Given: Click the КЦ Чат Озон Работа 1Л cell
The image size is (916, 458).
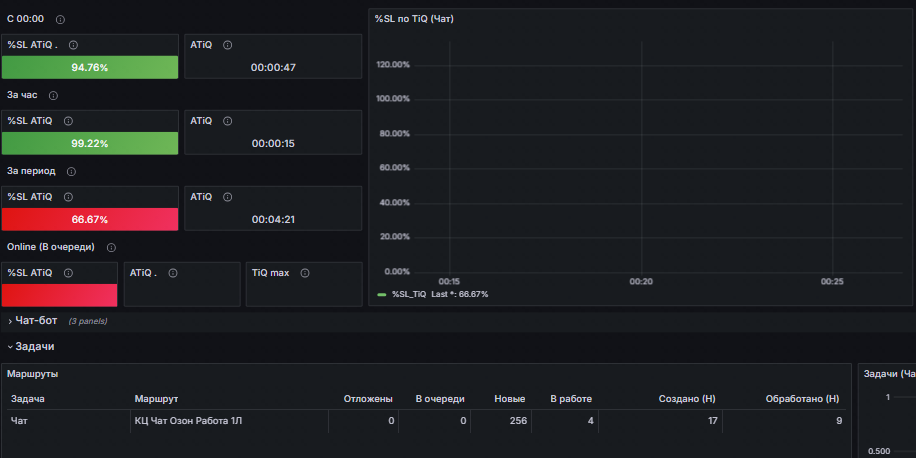Looking at the screenshot, I should coord(188,421).
